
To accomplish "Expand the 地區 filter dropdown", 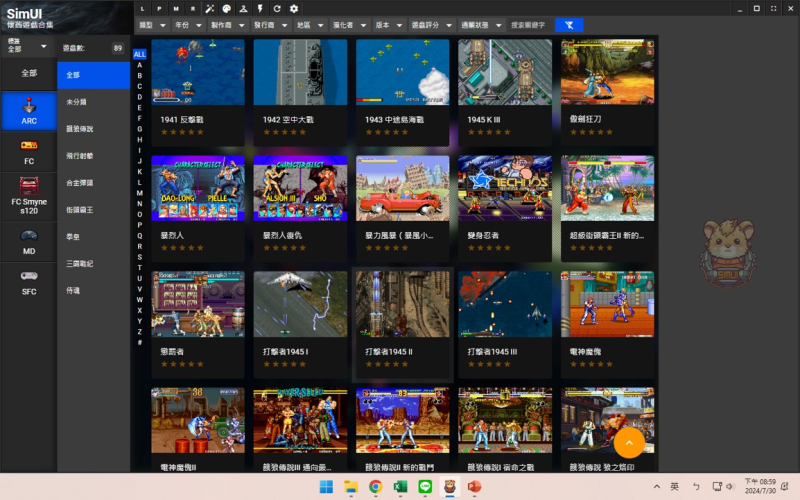I will click(x=310, y=25).
